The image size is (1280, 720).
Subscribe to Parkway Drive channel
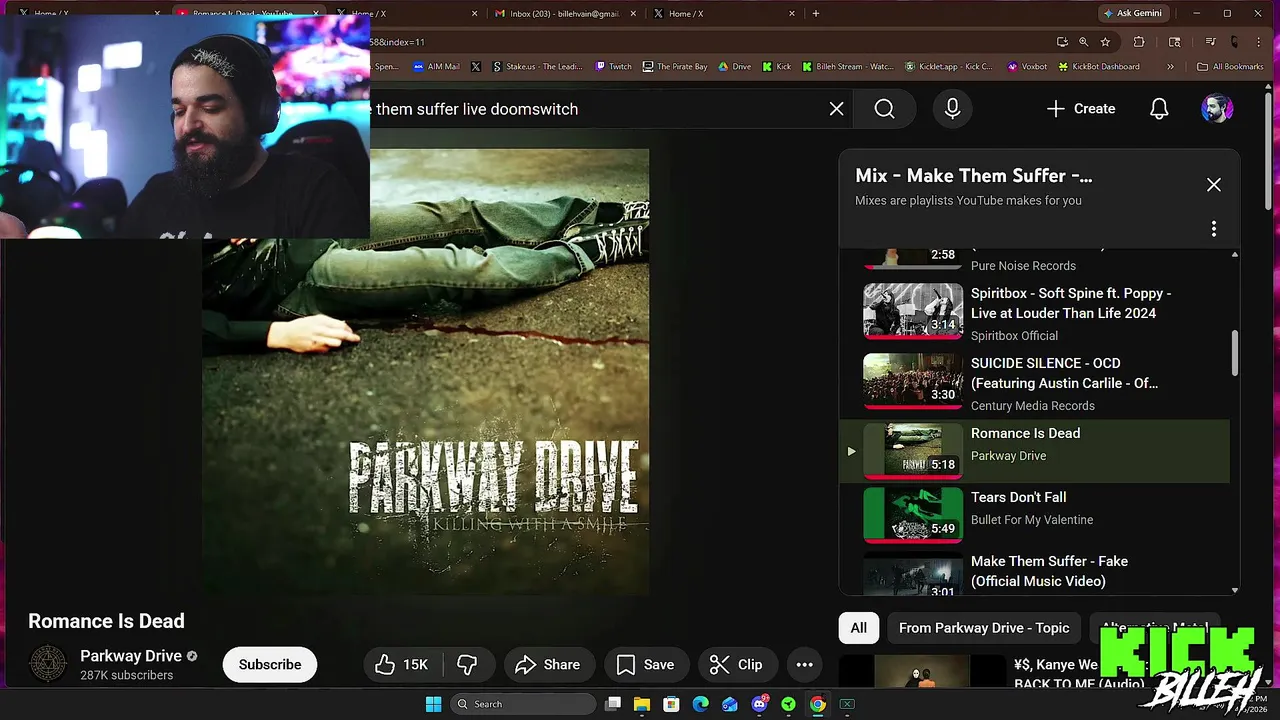click(270, 664)
